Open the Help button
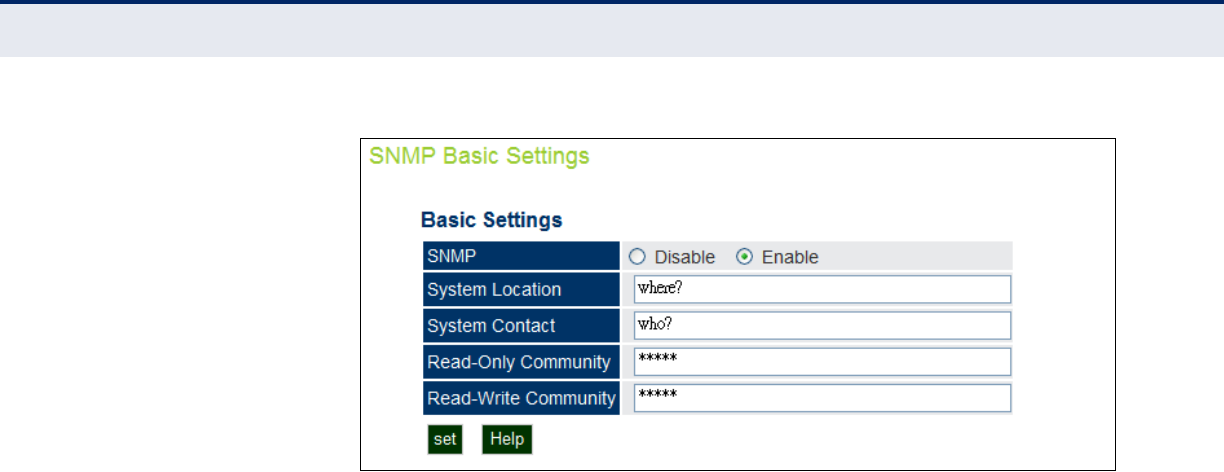Image resolution: width=1224 pixels, height=472 pixels. click(x=507, y=439)
